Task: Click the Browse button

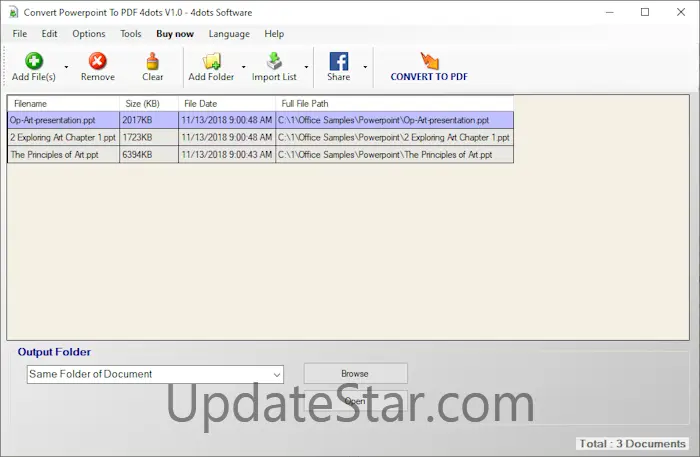Action: pyautogui.click(x=355, y=374)
